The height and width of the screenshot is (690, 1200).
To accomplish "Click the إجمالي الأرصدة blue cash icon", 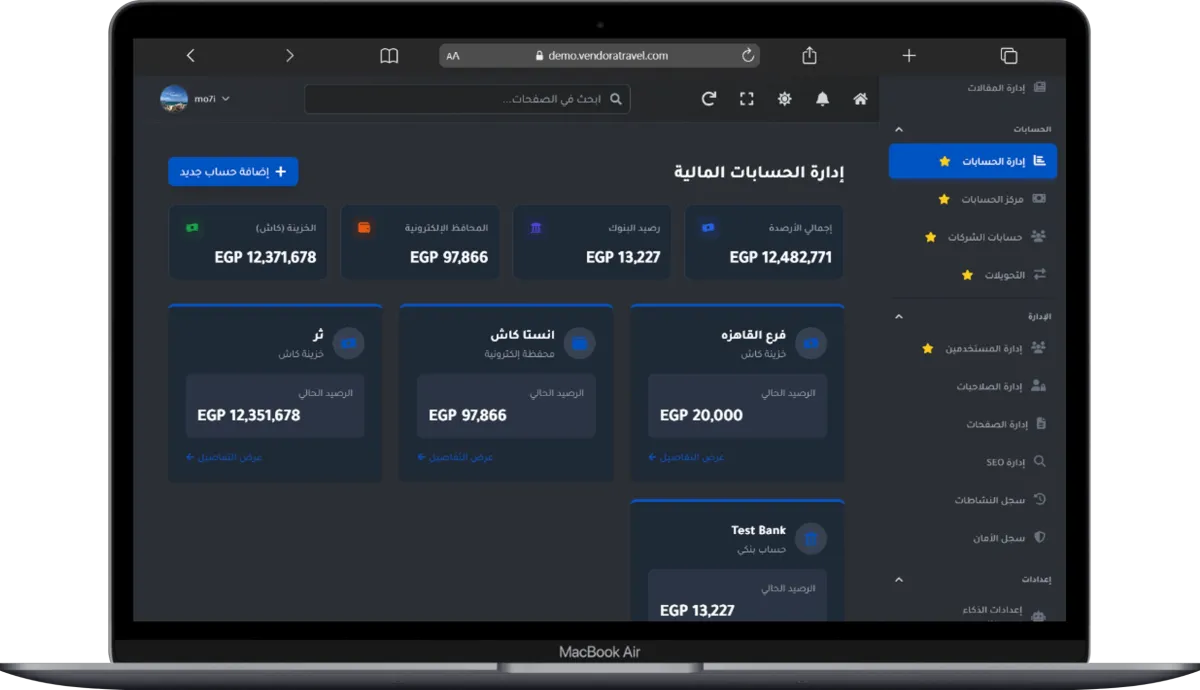I will 709,228.
